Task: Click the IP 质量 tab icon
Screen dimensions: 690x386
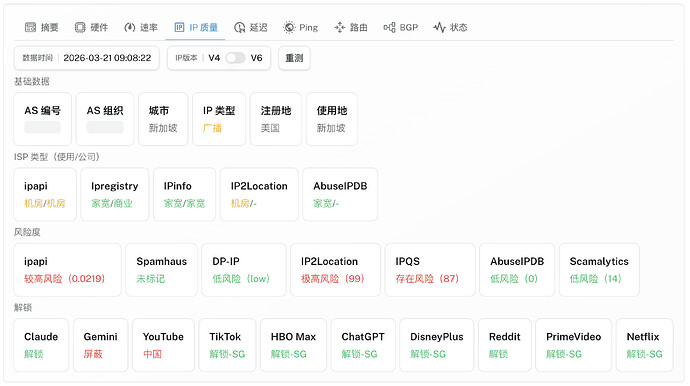Action: point(179,28)
